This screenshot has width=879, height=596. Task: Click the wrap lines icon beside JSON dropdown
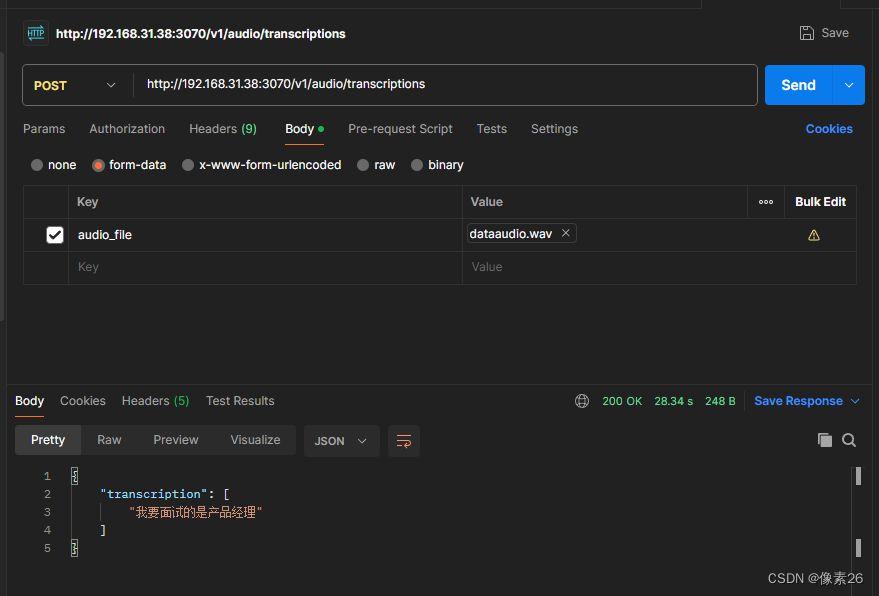click(x=403, y=441)
